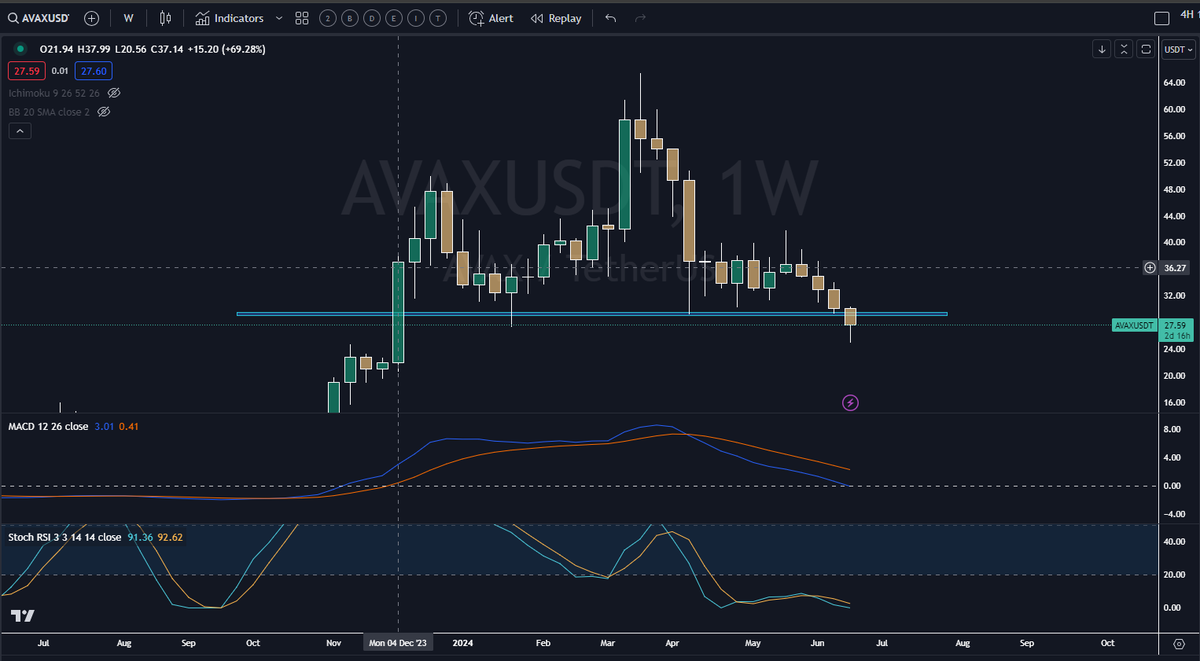Click the maximize pane button
The height and width of the screenshot is (661, 1200).
[x=1146, y=48]
